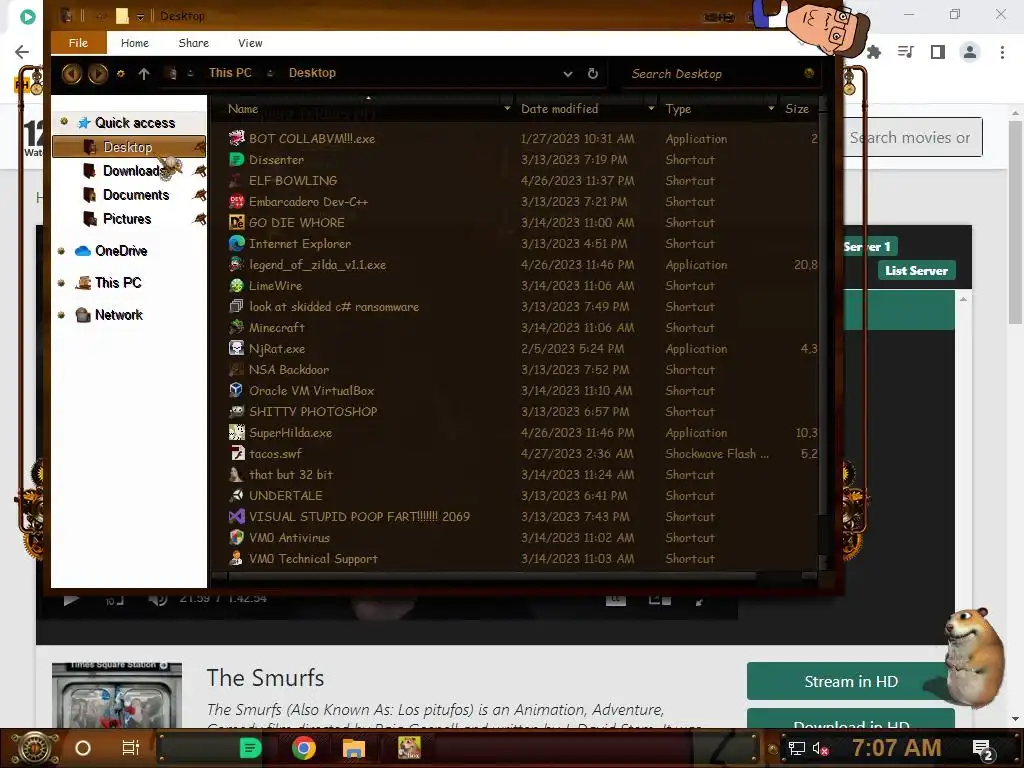Viewport: 1024px width, 768px height.
Task: Sort by the Size column header
Action: 797,108
